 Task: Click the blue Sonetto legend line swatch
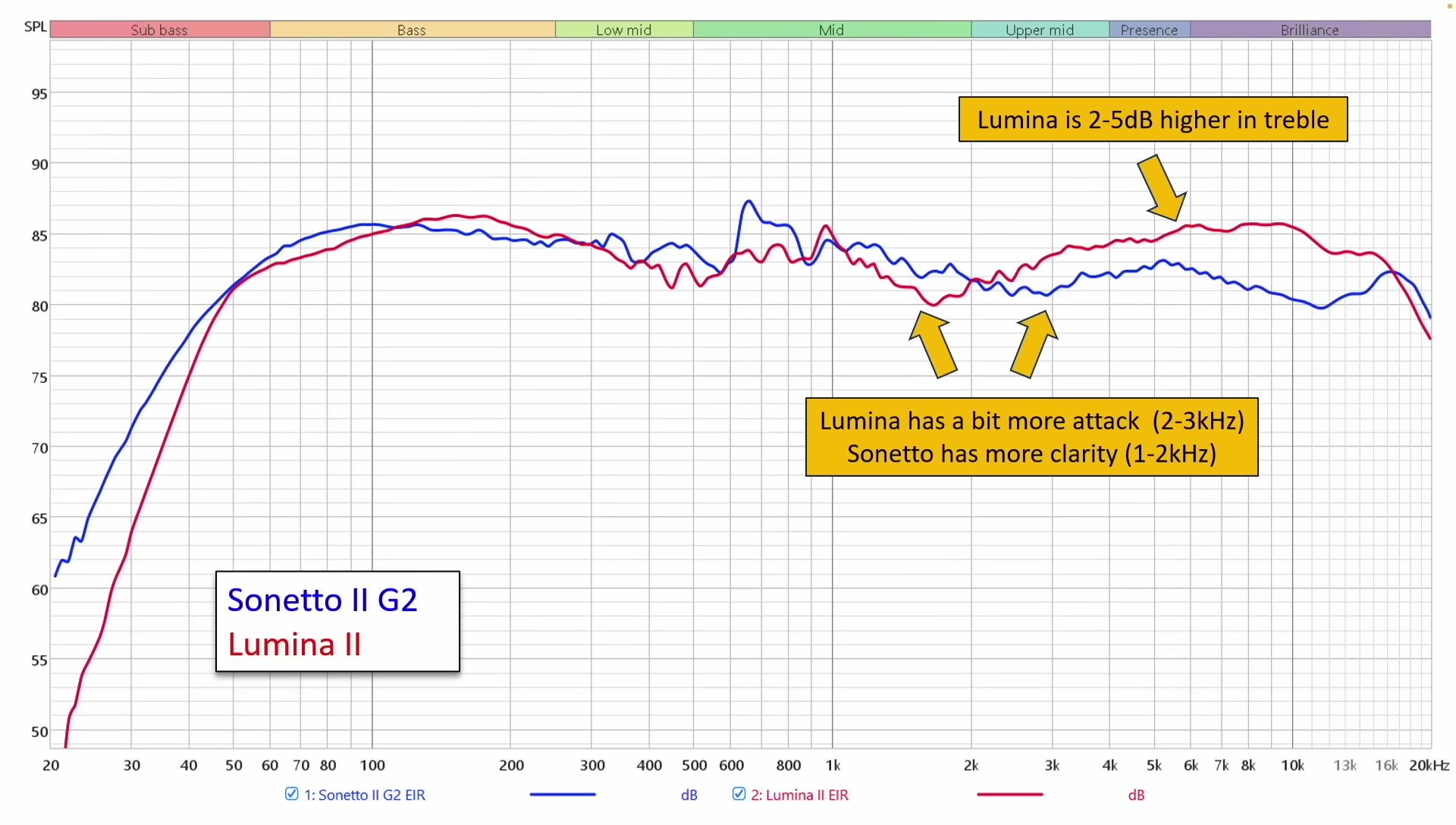[563, 795]
